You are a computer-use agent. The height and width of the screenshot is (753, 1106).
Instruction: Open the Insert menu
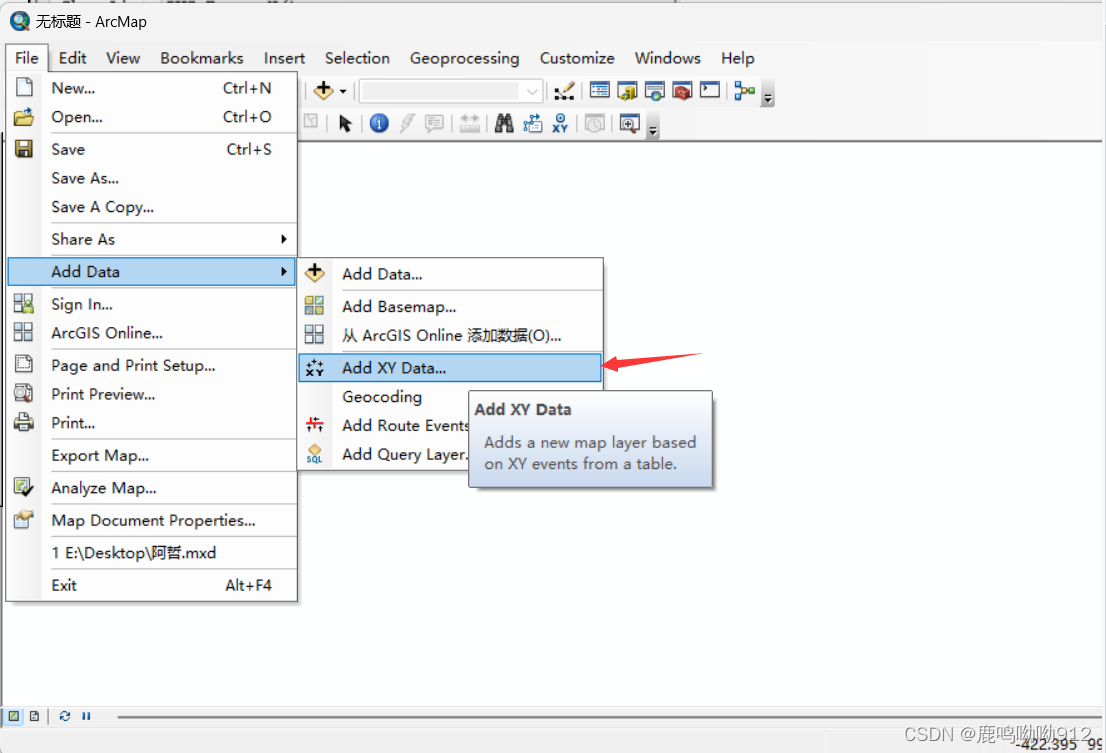click(x=284, y=58)
